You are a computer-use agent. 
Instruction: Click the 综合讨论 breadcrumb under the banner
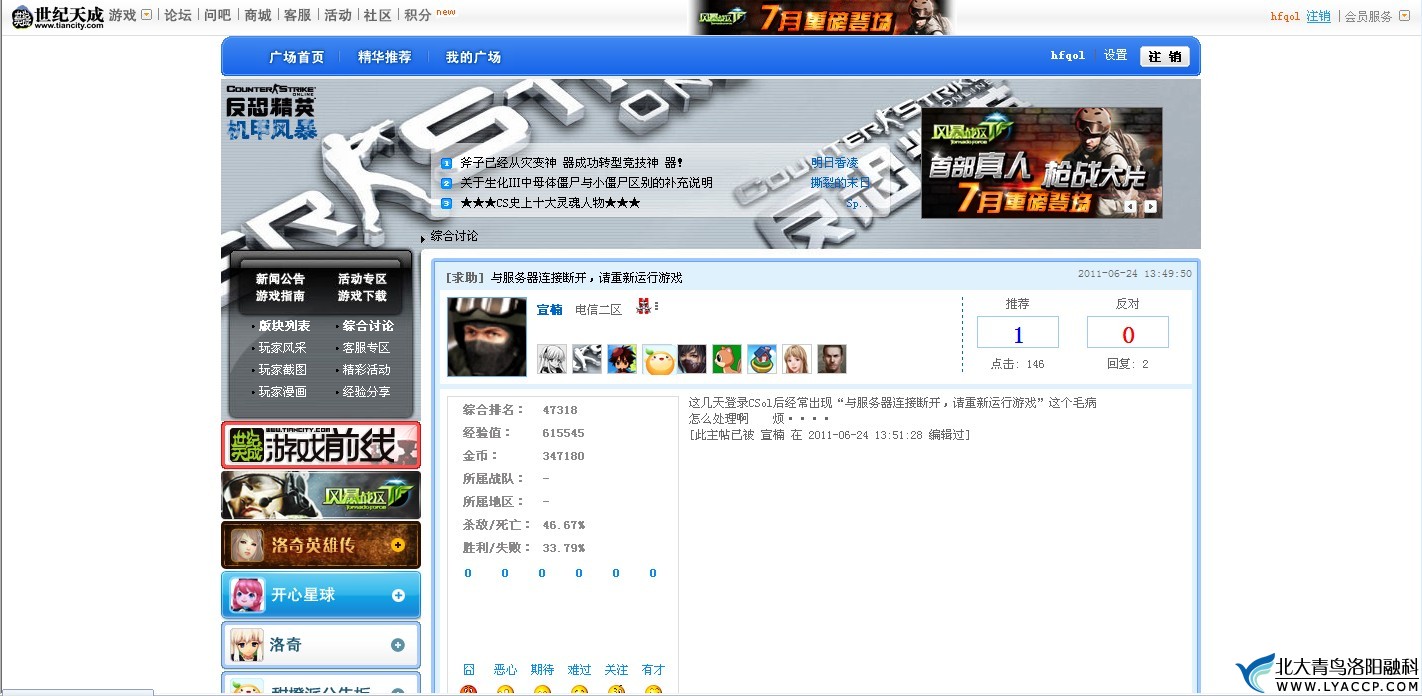(454, 236)
